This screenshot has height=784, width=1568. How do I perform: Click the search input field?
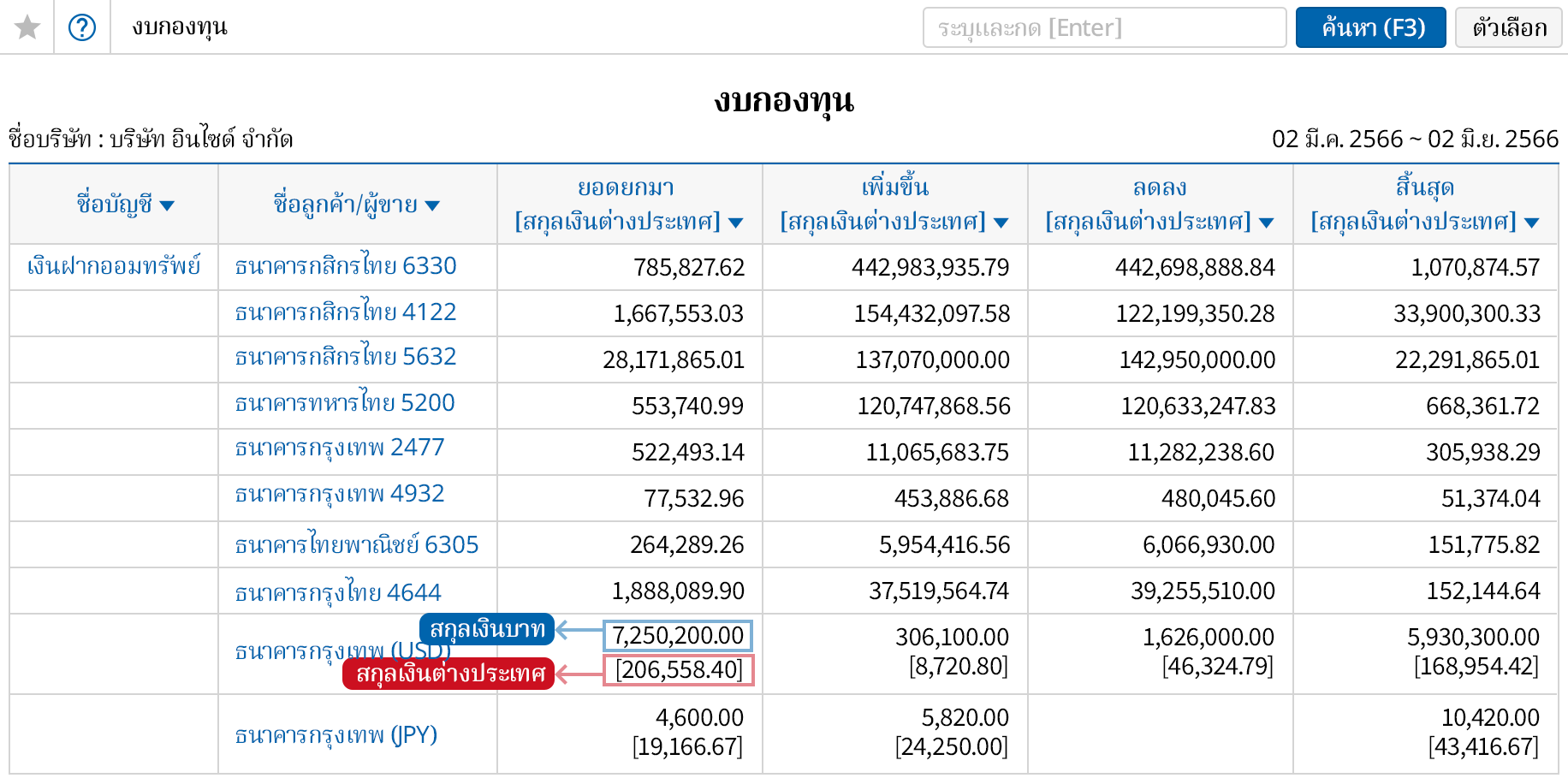click(x=1103, y=27)
